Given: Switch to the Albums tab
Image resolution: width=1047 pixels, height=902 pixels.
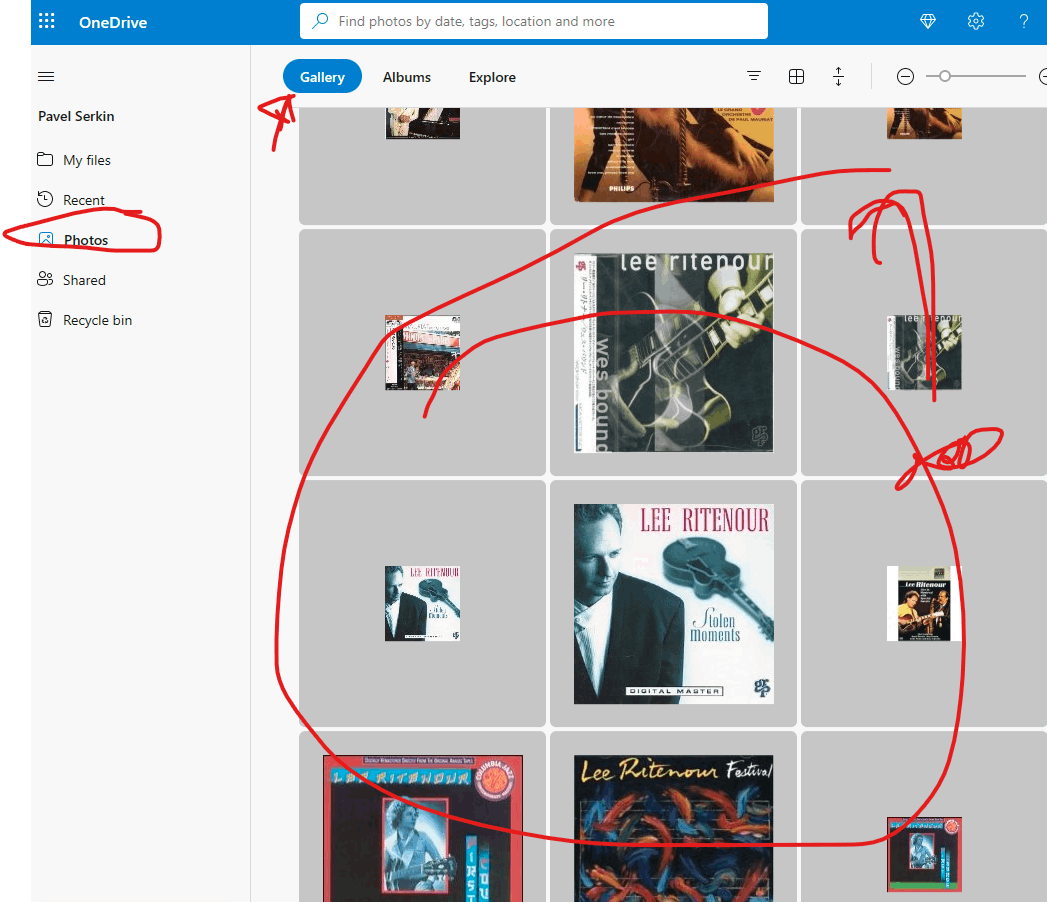Looking at the screenshot, I should (x=406, y=77).
